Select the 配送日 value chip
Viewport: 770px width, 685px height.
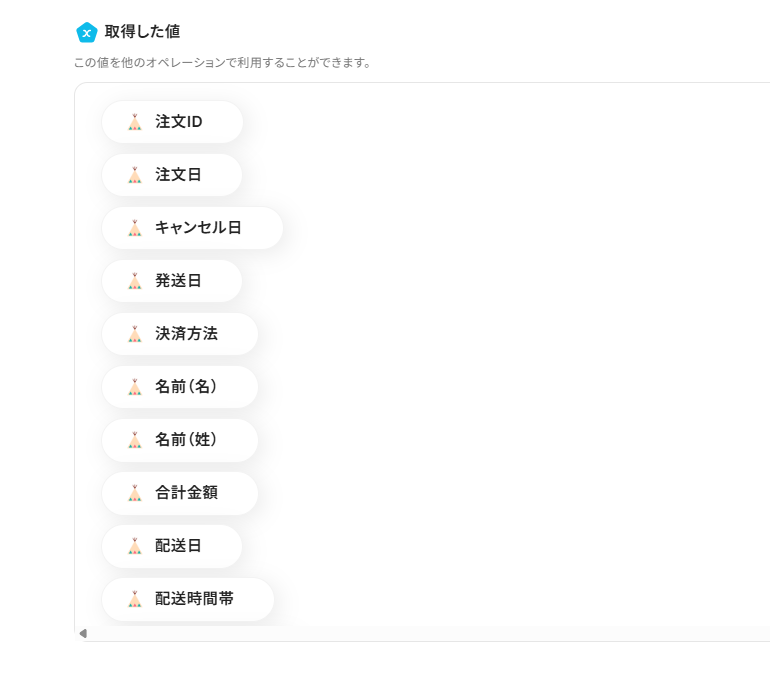[172, 546]
